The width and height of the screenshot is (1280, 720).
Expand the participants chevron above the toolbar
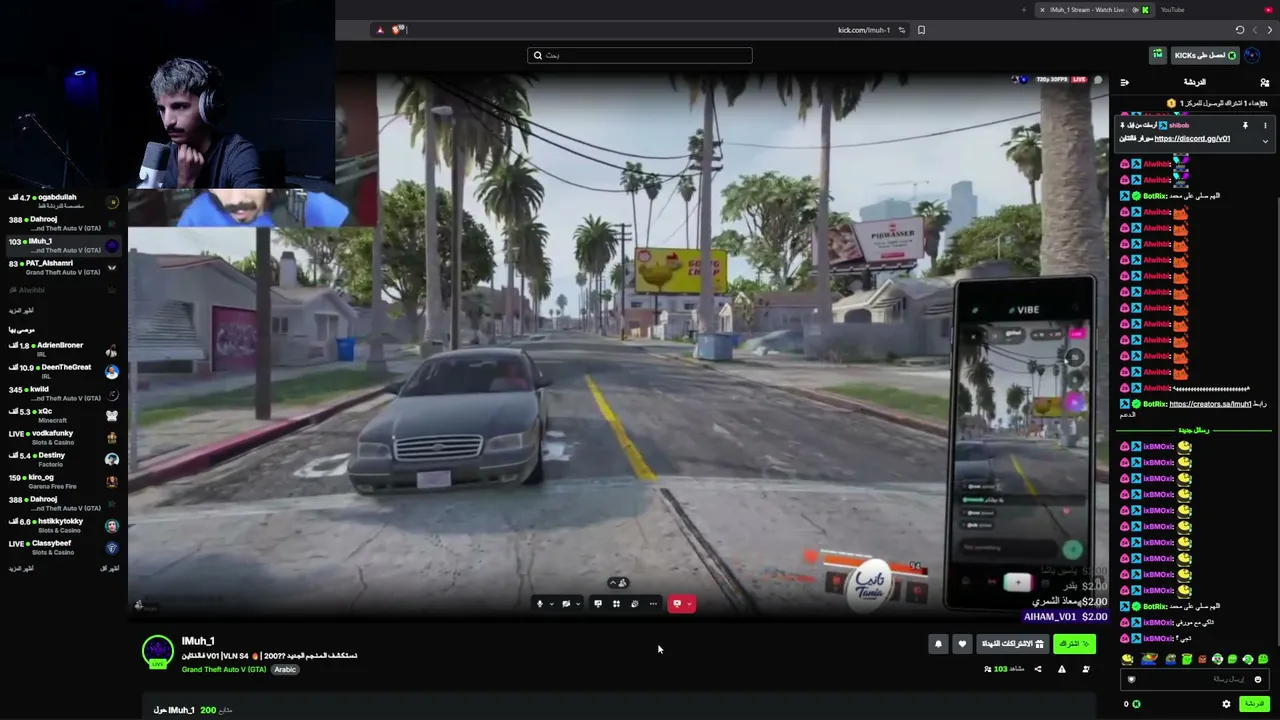[614, 583]
